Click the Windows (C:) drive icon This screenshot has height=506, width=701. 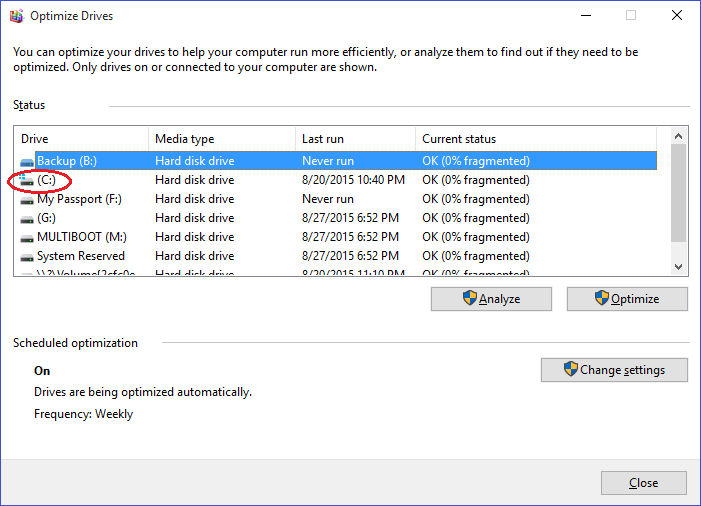click(27, 180)
